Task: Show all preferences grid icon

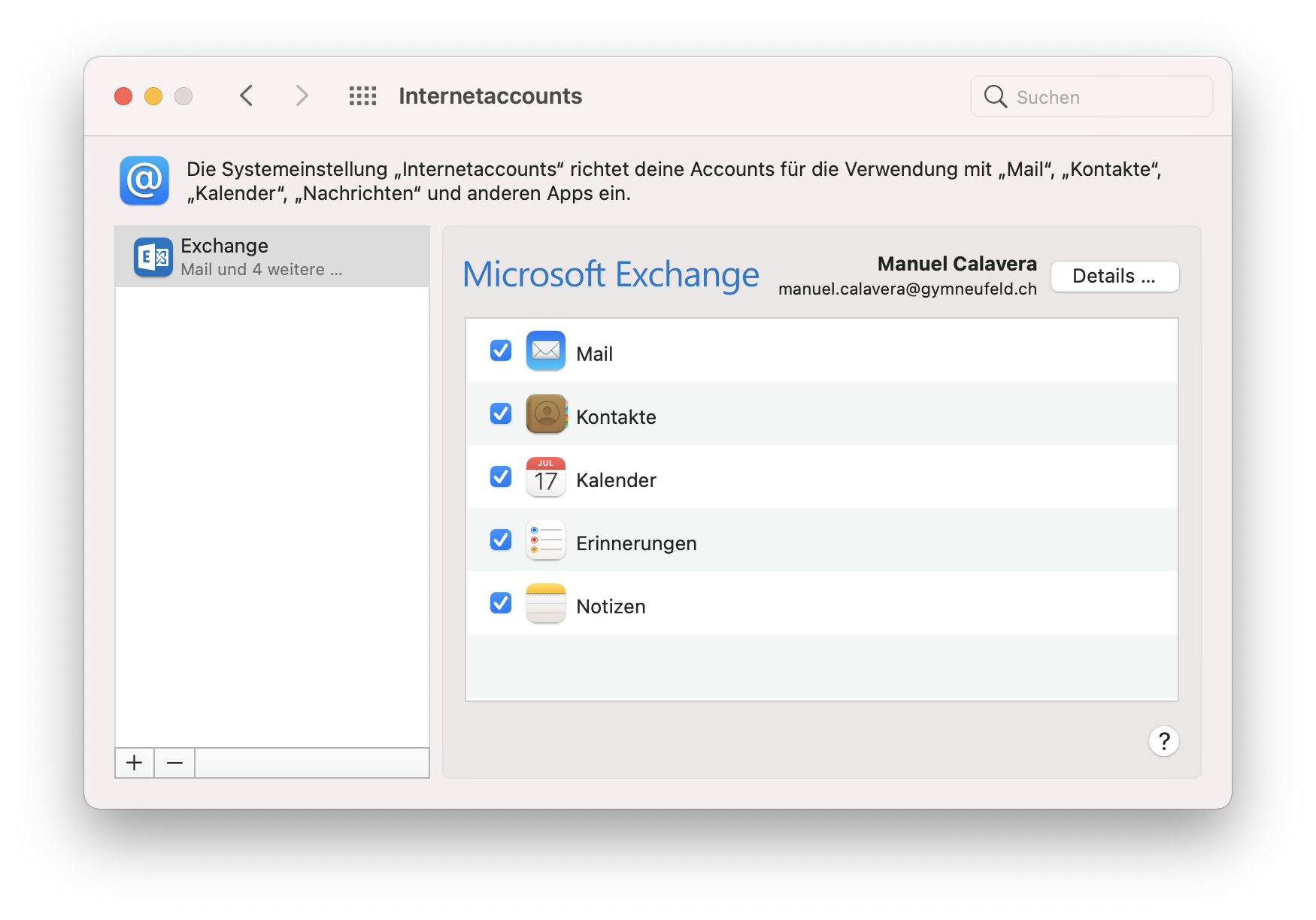Action: point(362,96)
